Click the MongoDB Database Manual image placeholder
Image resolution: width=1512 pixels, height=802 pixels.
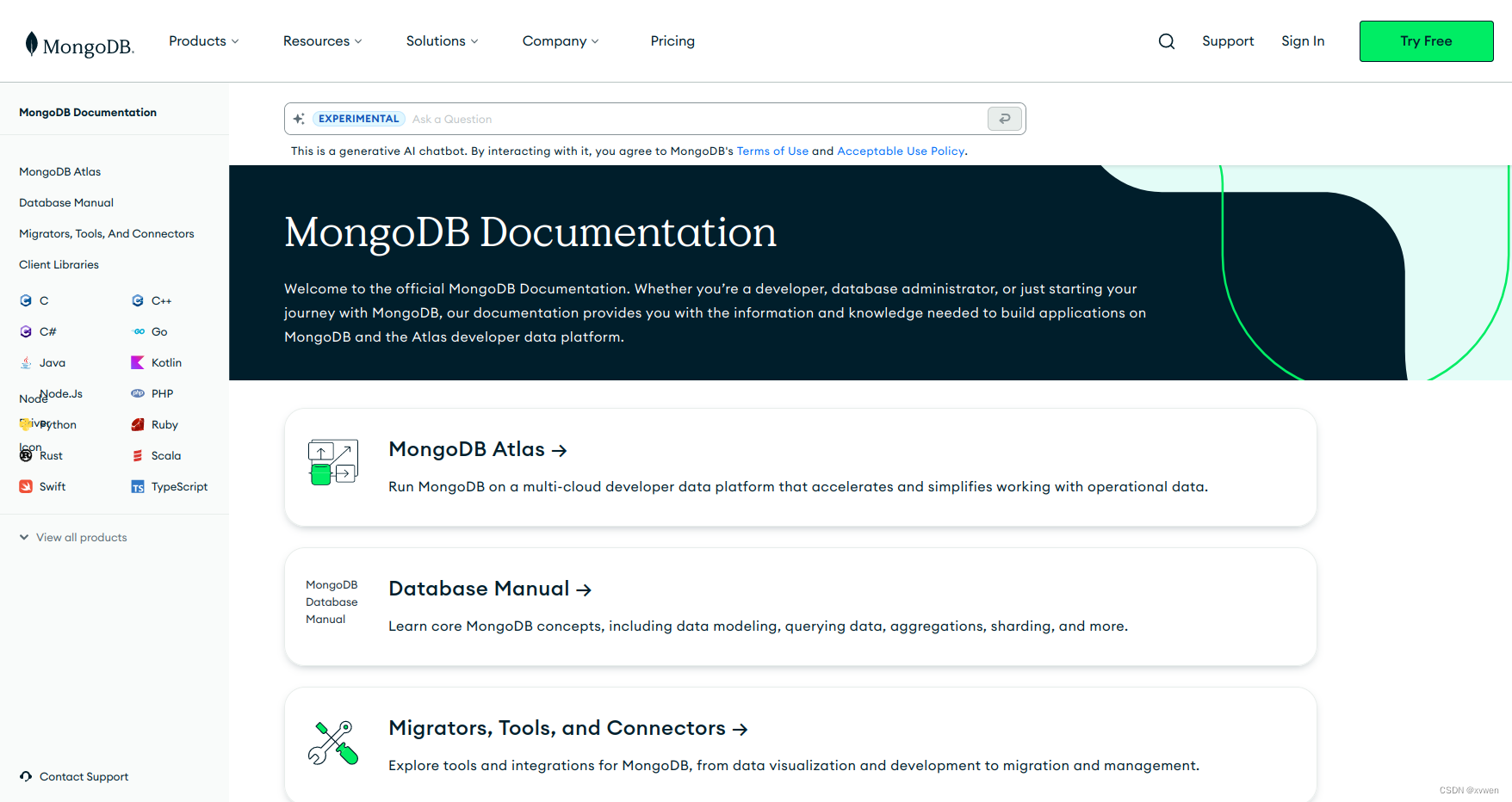[x=332, y=601]
